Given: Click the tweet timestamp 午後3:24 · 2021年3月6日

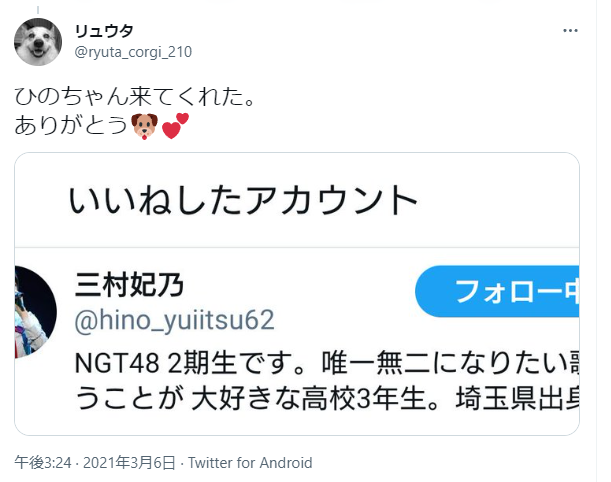Looking at the screenshot, I should tap(95, 463).
